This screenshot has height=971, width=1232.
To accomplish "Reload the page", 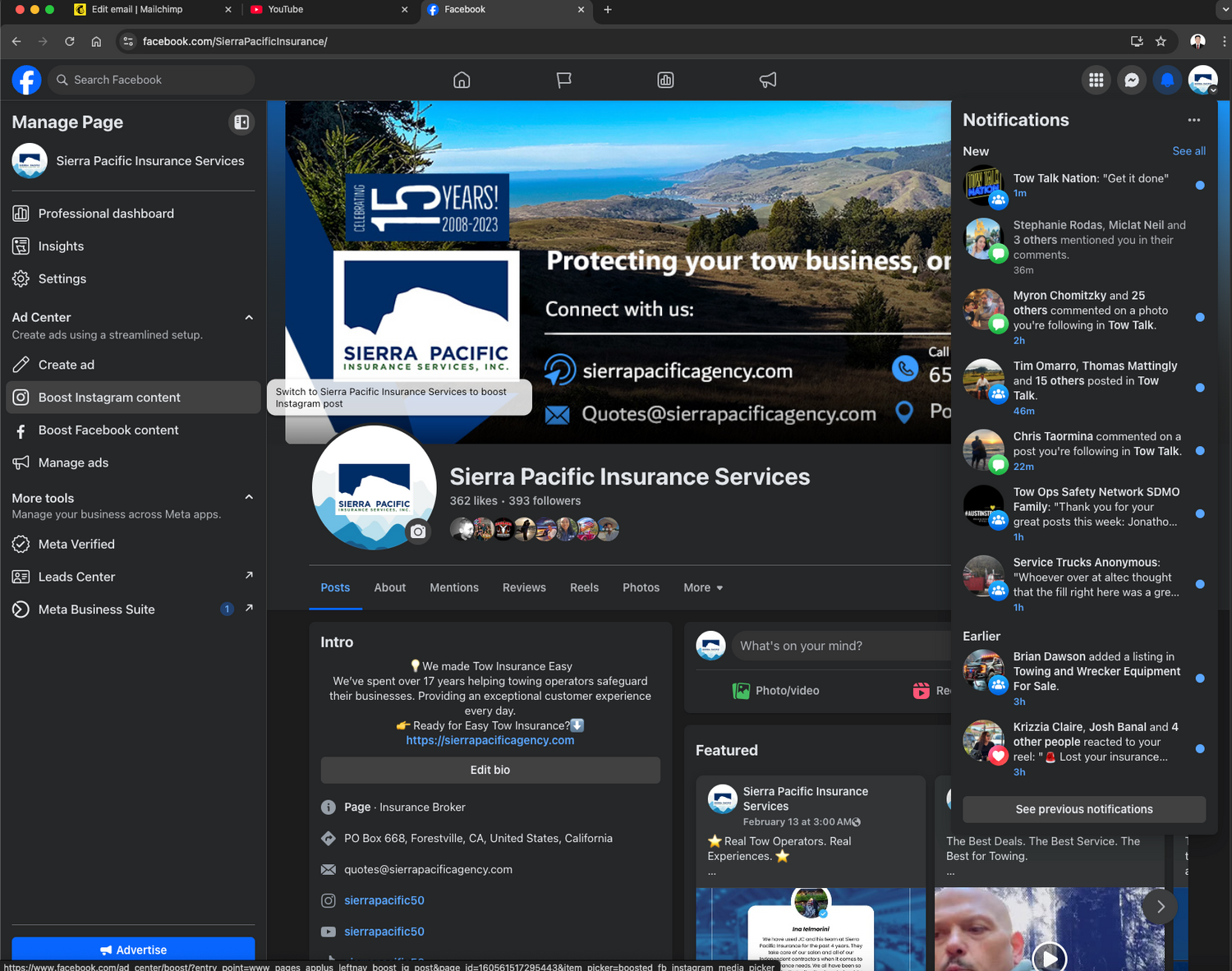I will 70,41.
